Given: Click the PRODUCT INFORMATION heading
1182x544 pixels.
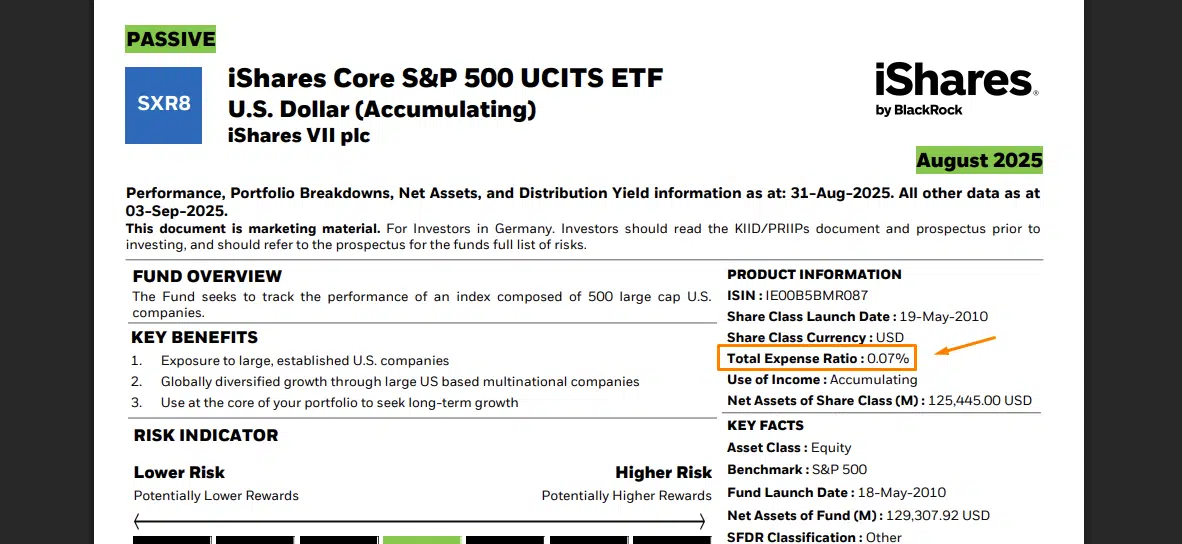Looking at the screenshot, I should [814, 274].
